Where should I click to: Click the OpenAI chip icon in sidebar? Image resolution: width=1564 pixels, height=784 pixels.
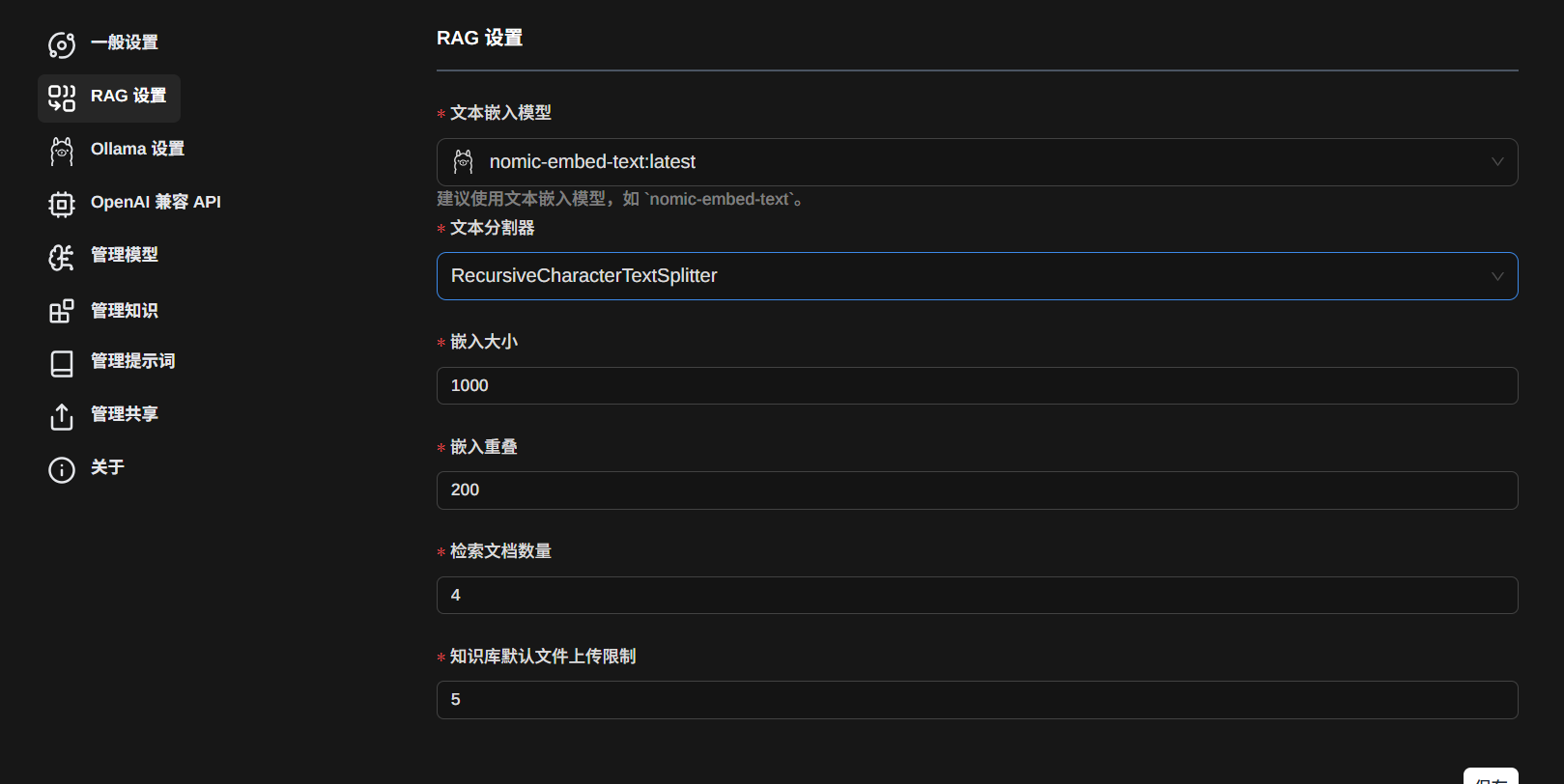pos(62,205)
